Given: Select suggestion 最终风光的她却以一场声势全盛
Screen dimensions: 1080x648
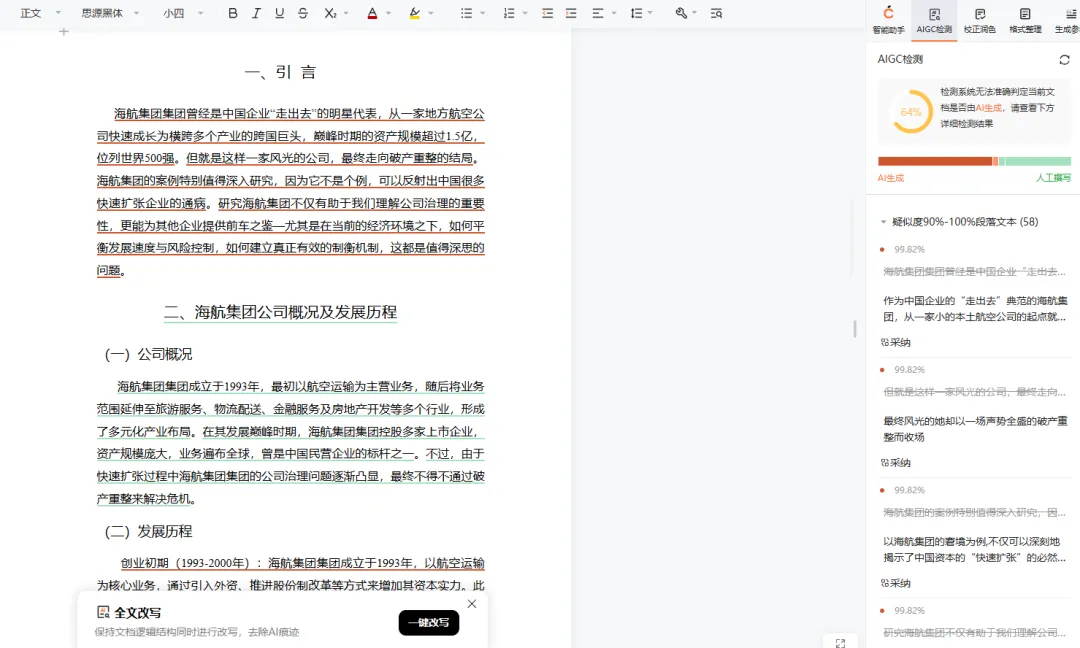Looking at the screenshot, I should click(x=975, y=429).
